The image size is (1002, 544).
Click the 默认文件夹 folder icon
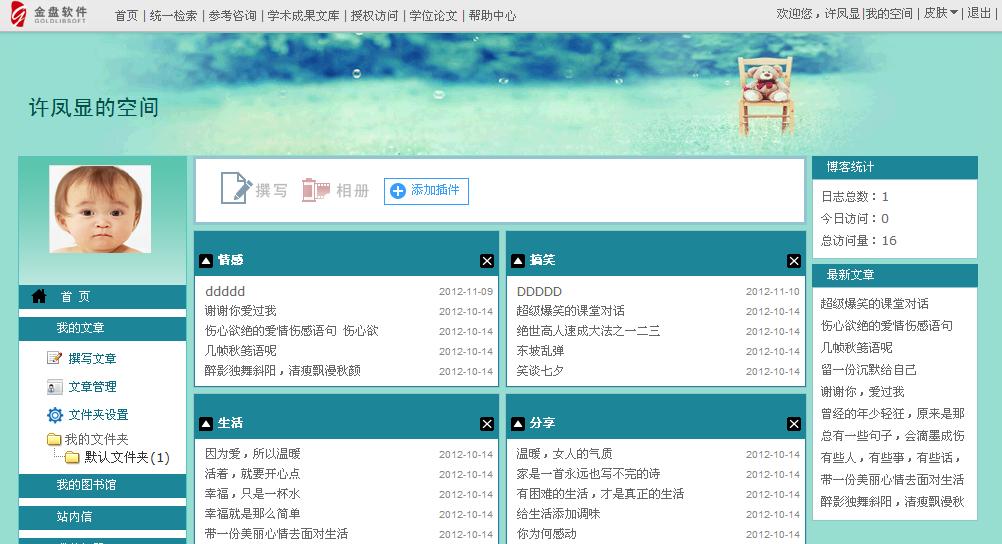point(72,457)
